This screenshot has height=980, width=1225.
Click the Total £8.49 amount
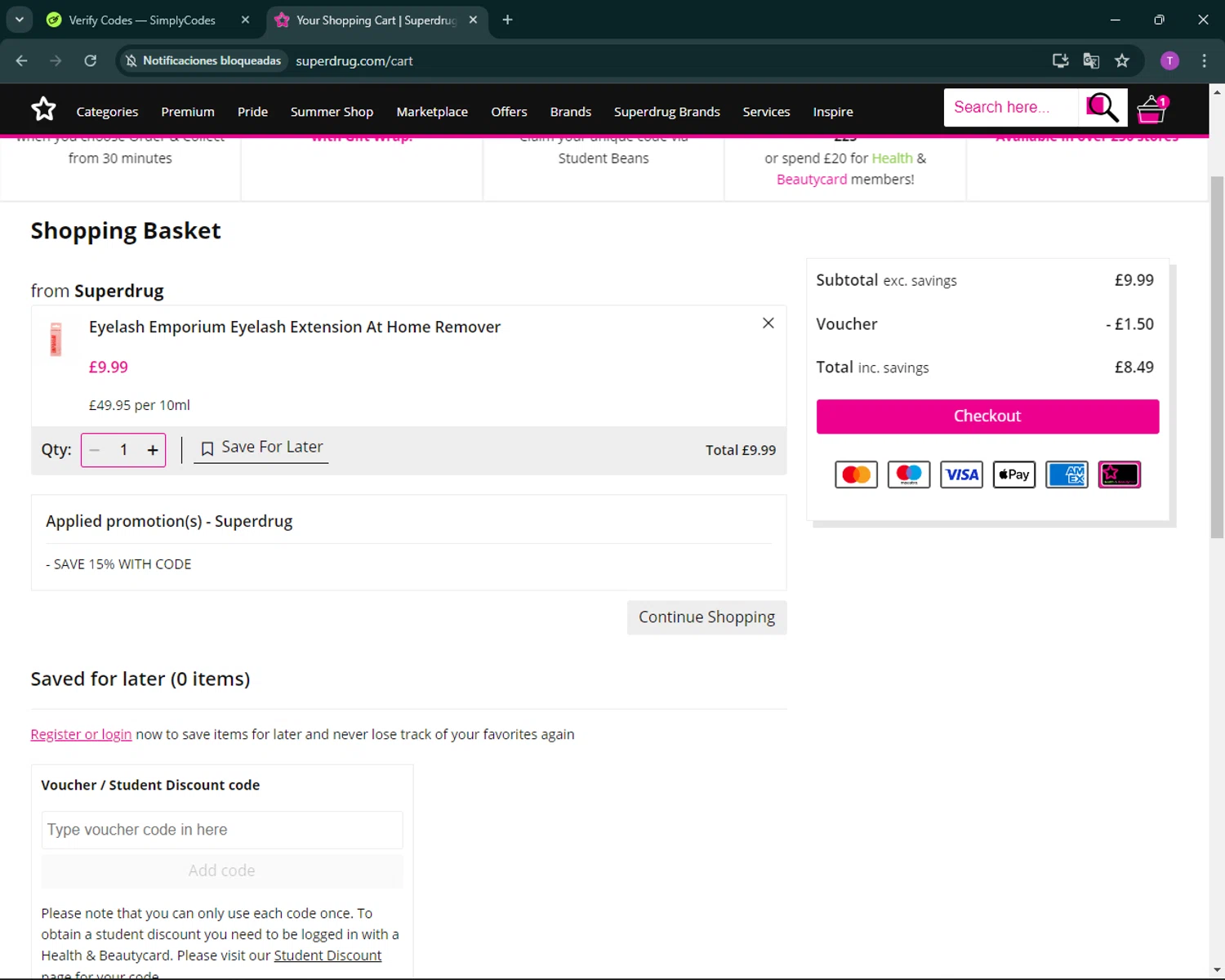(1134, 367)
